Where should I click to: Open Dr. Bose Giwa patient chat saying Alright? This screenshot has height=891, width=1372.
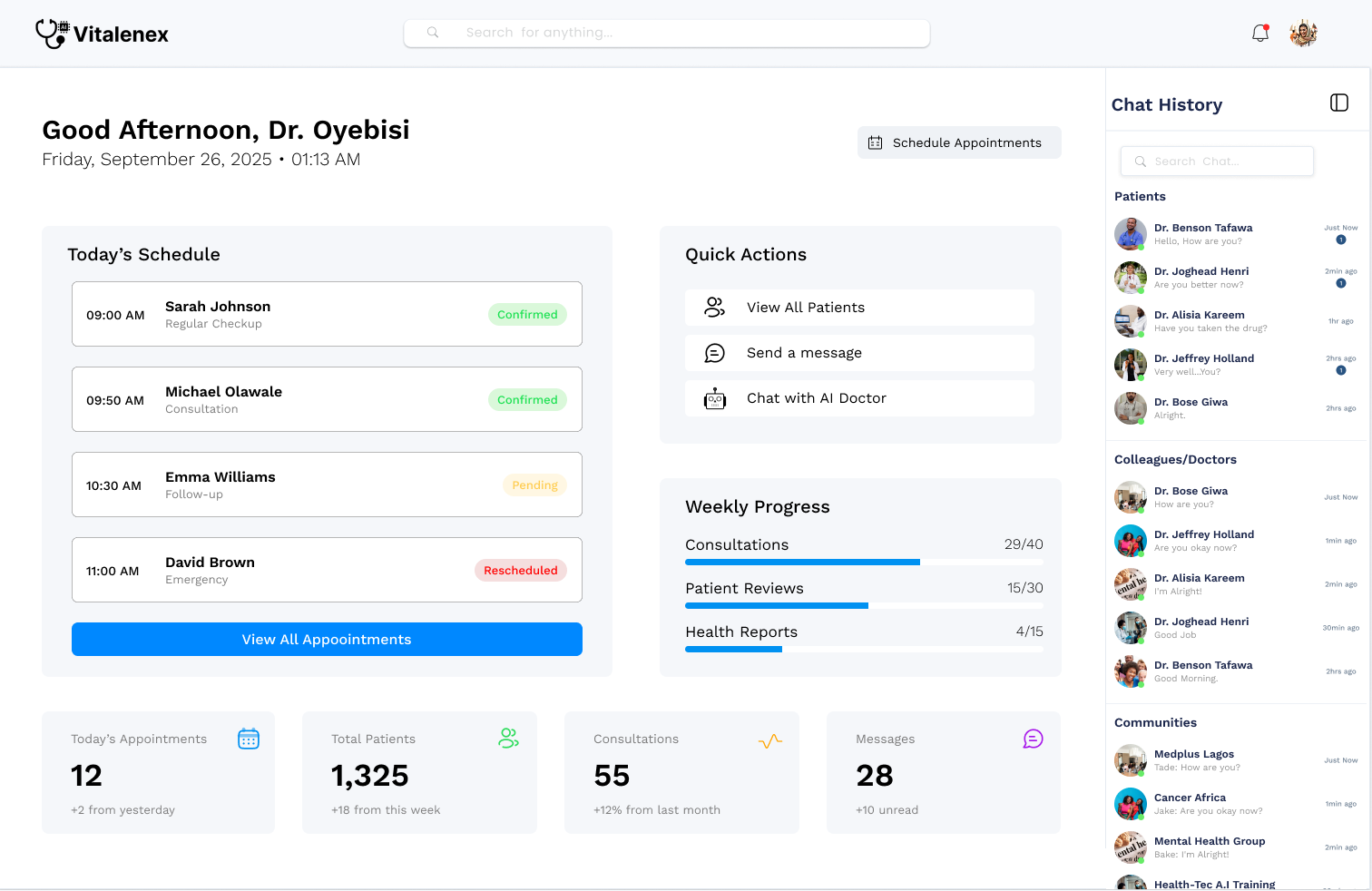point(1237,408)
